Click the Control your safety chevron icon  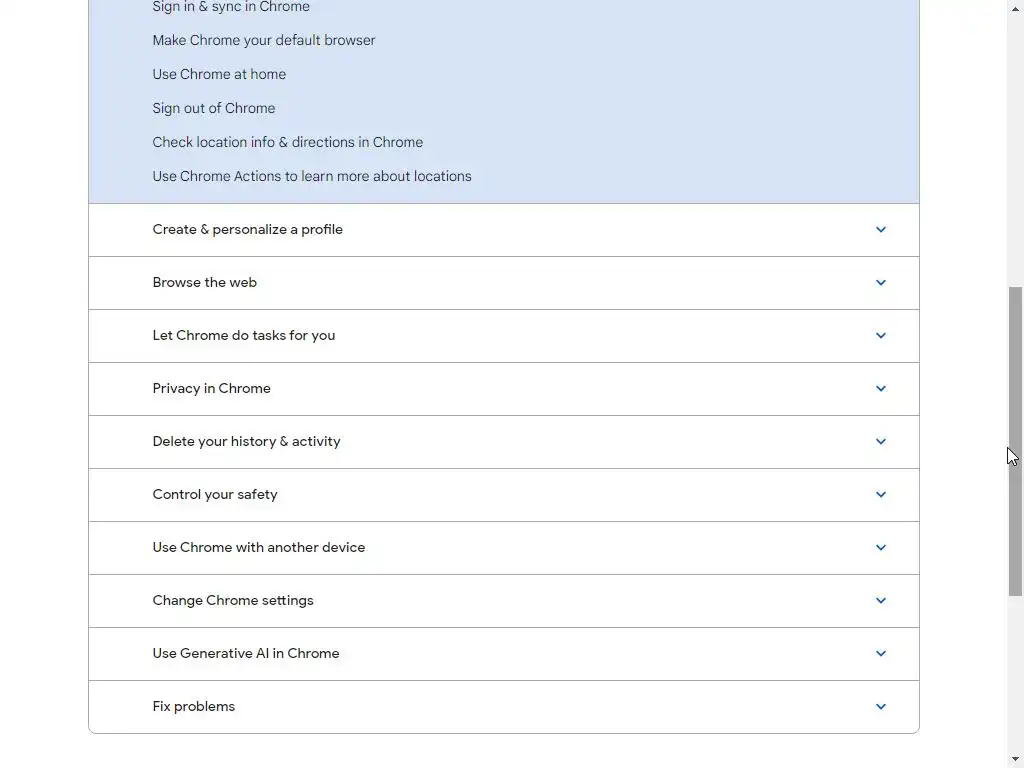(880, 494)
